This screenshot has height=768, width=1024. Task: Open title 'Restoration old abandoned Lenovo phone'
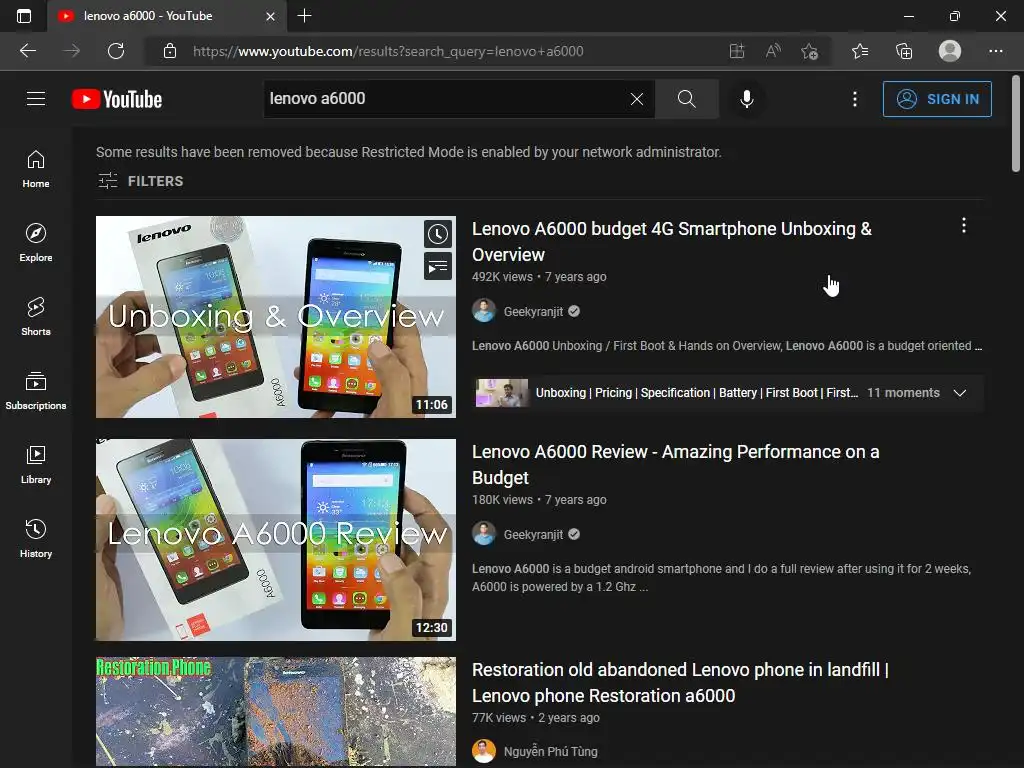click(680, 682)
